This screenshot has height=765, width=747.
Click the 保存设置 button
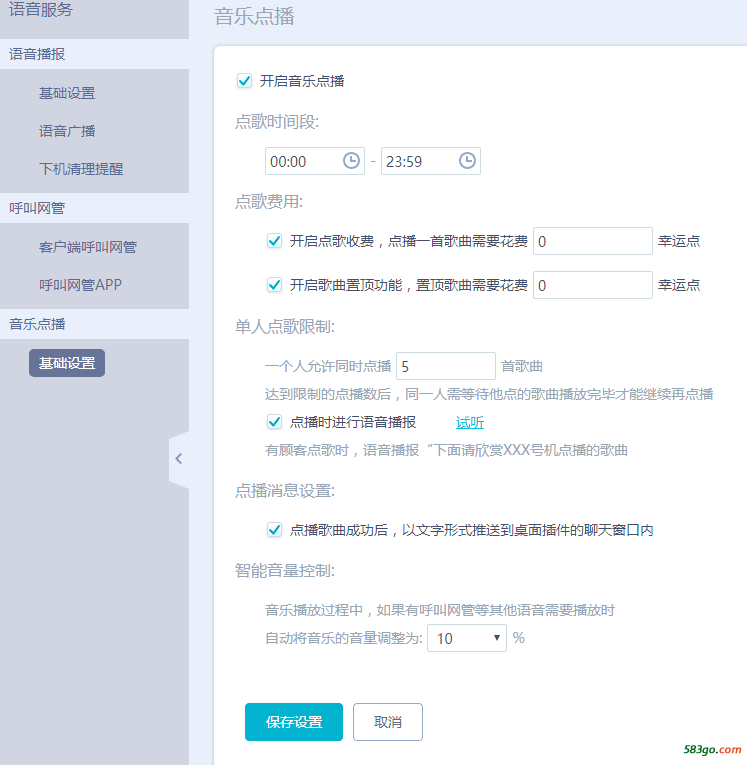coord(294,722)
